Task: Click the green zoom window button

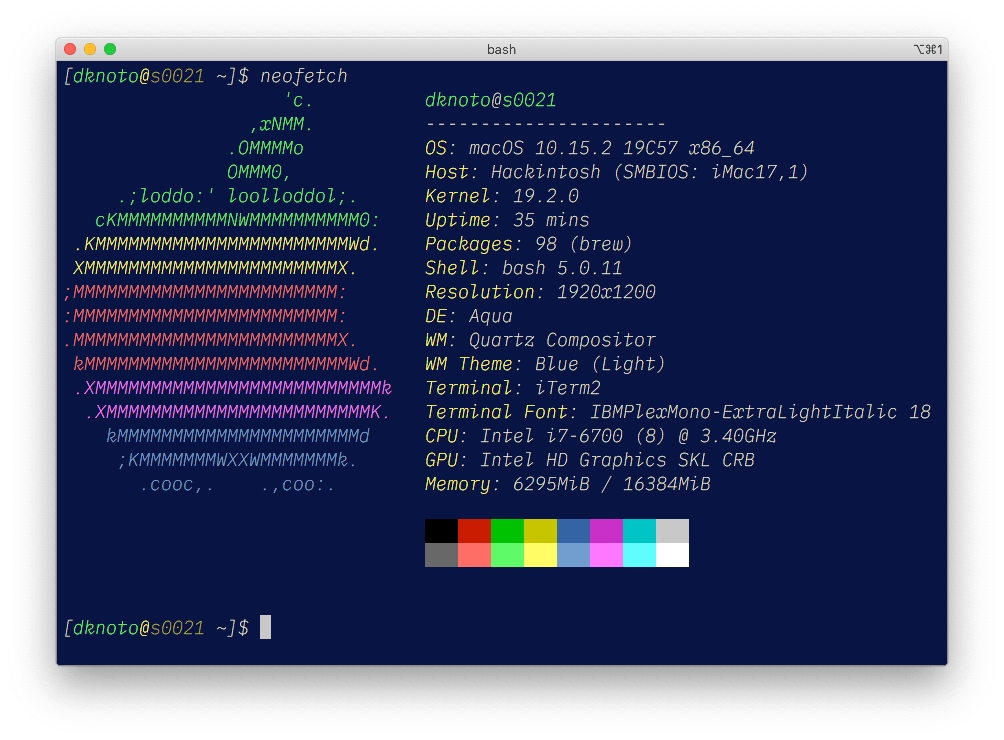Action: click(x=110, y=49)
